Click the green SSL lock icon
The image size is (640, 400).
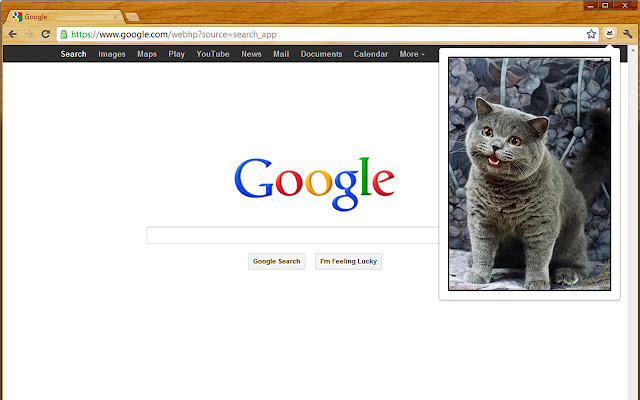[64, 34]
